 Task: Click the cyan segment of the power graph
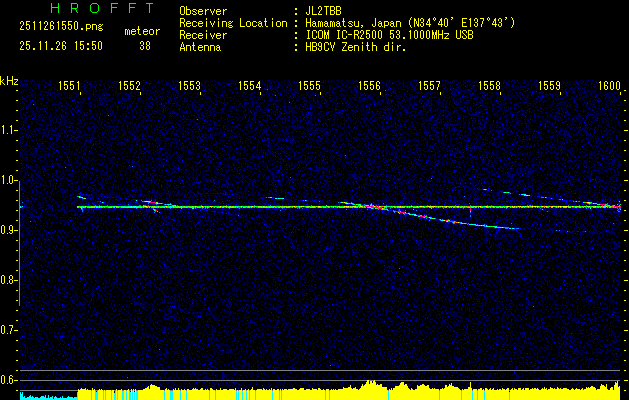click(45, 396)
